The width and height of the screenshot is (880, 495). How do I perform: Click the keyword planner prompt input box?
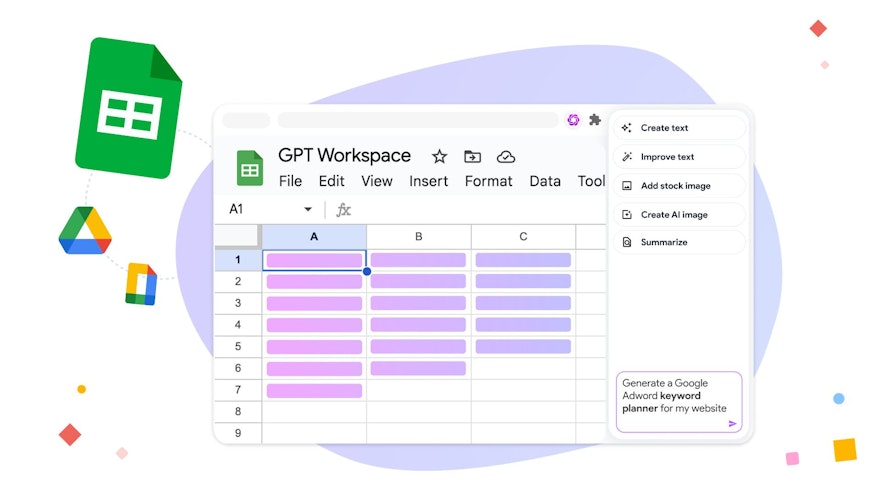(679, 402)
